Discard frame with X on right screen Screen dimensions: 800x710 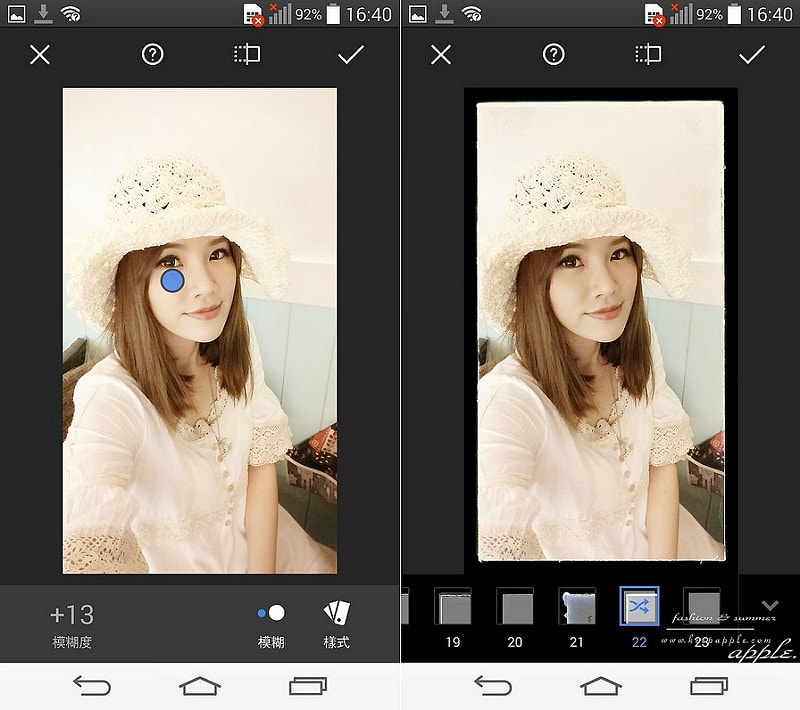click(x=441, y=55)
